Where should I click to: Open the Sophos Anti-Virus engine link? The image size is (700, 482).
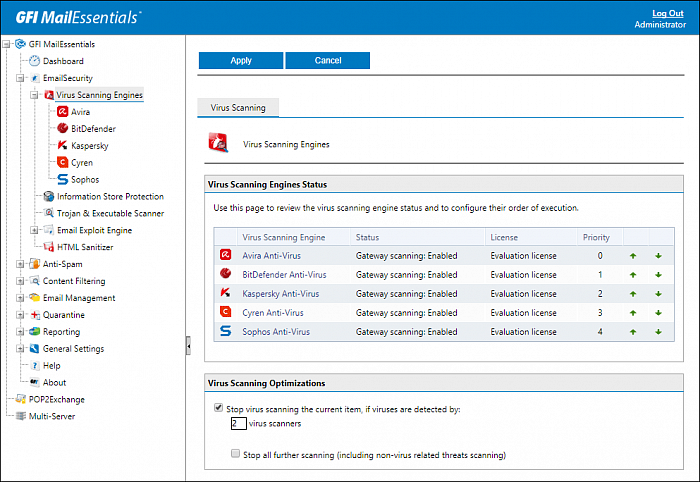[x=276, y=332]
